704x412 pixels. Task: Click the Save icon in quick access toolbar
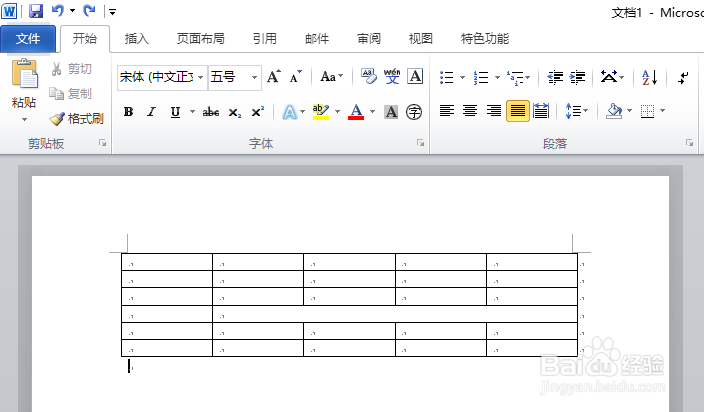(x=36, y=10)
